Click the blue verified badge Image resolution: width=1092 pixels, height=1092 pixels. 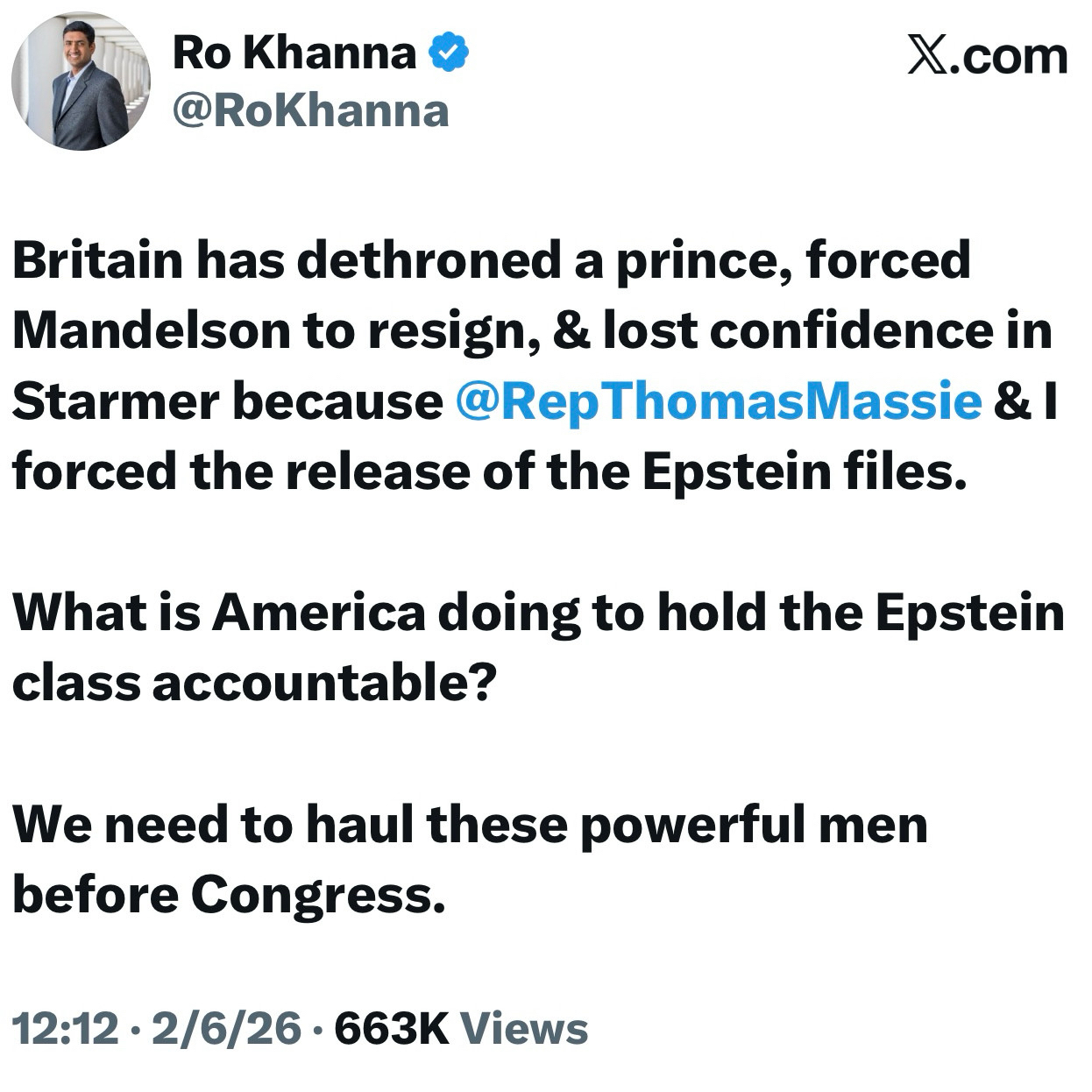[x=448, y=53]
